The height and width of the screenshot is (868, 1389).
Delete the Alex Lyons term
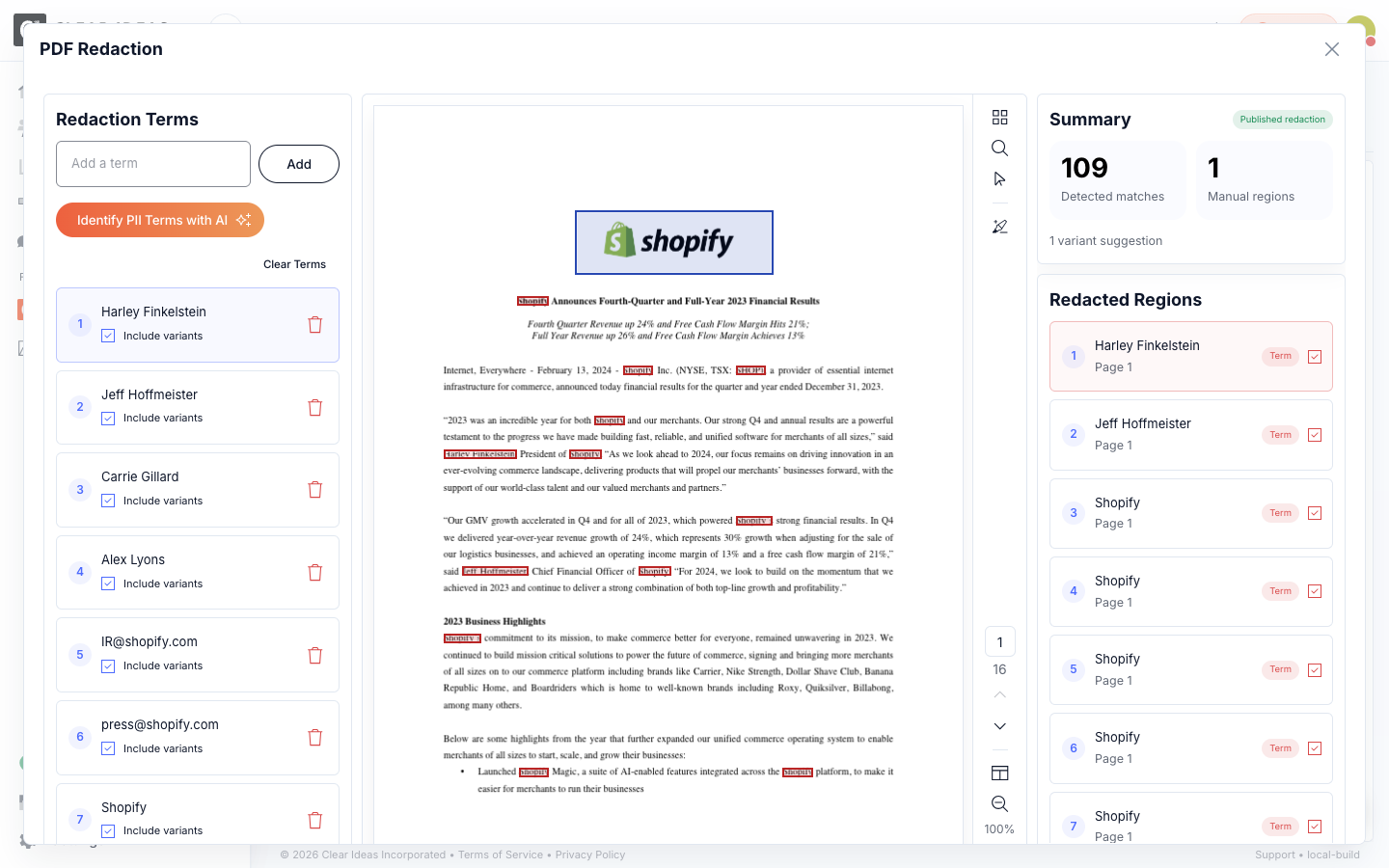(x=314, y=573)
